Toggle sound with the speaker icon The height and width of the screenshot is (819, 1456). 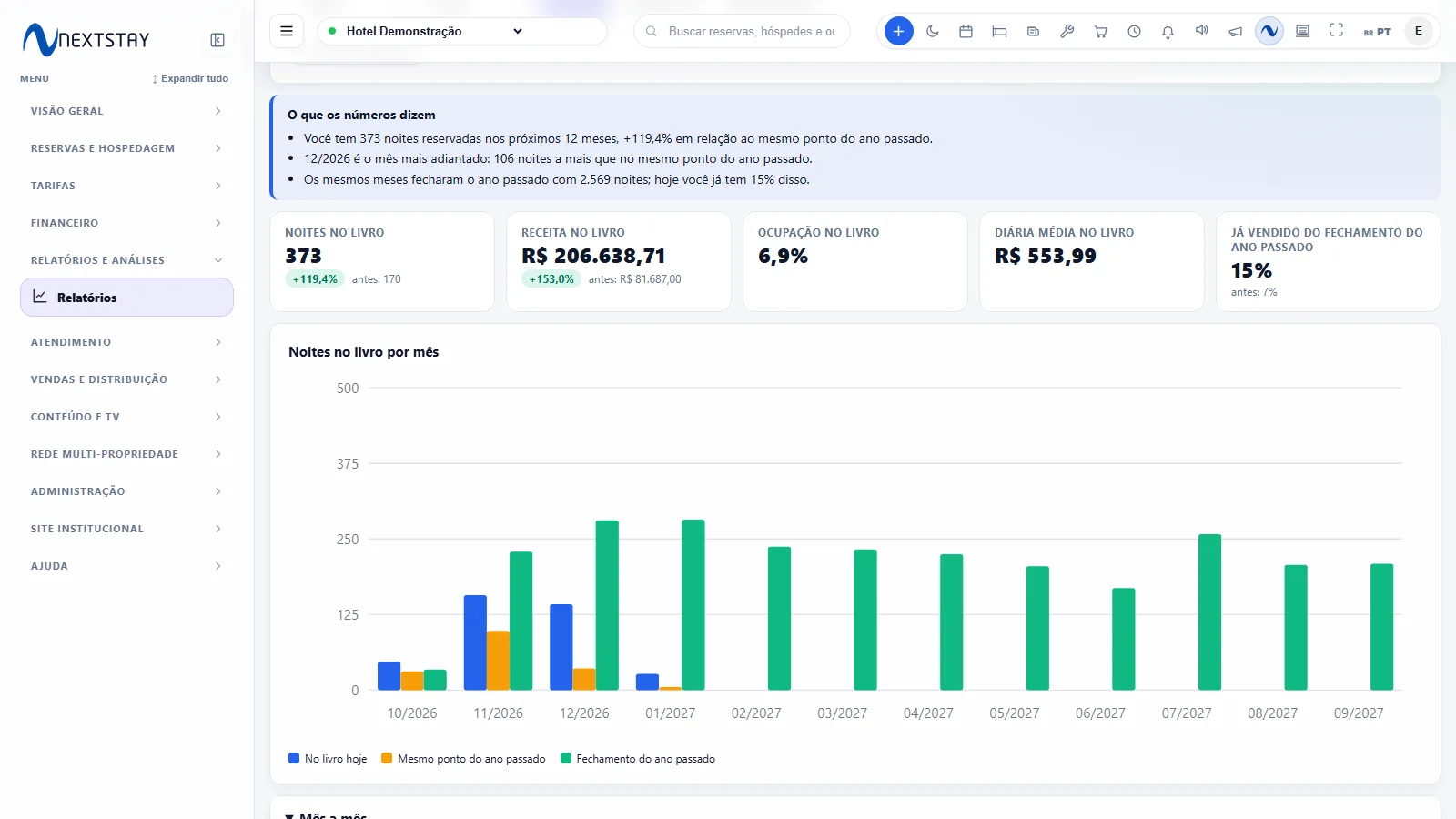[x=1201, y=31]
